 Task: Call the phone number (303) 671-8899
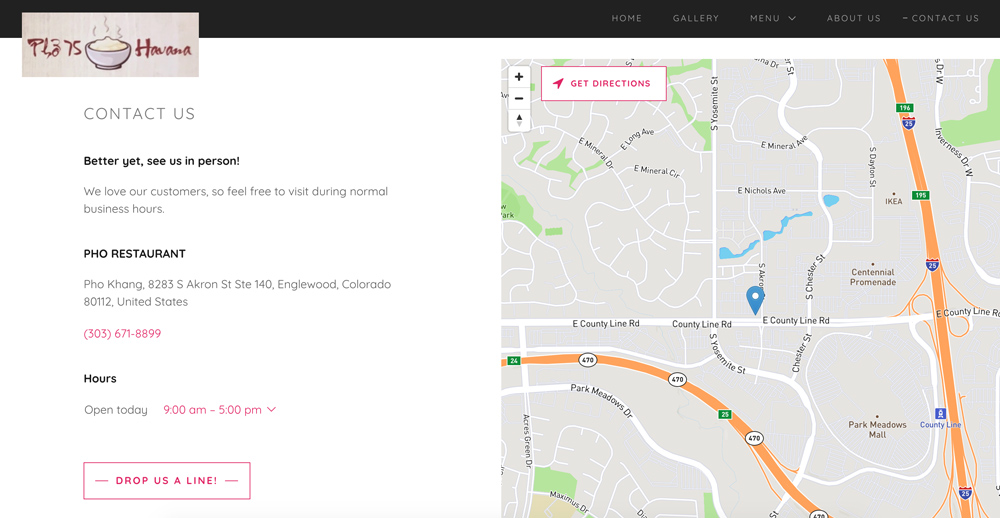[x=122, y=334]
